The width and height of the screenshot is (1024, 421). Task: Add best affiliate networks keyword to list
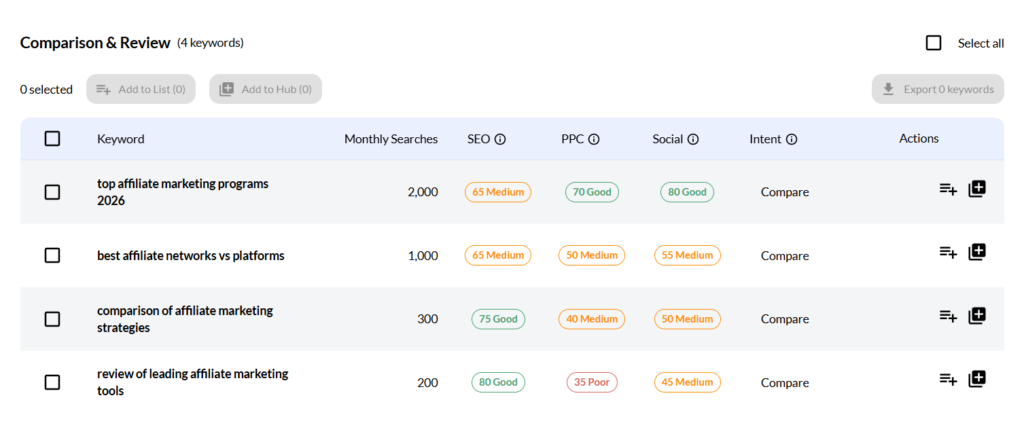click(948, 252)
